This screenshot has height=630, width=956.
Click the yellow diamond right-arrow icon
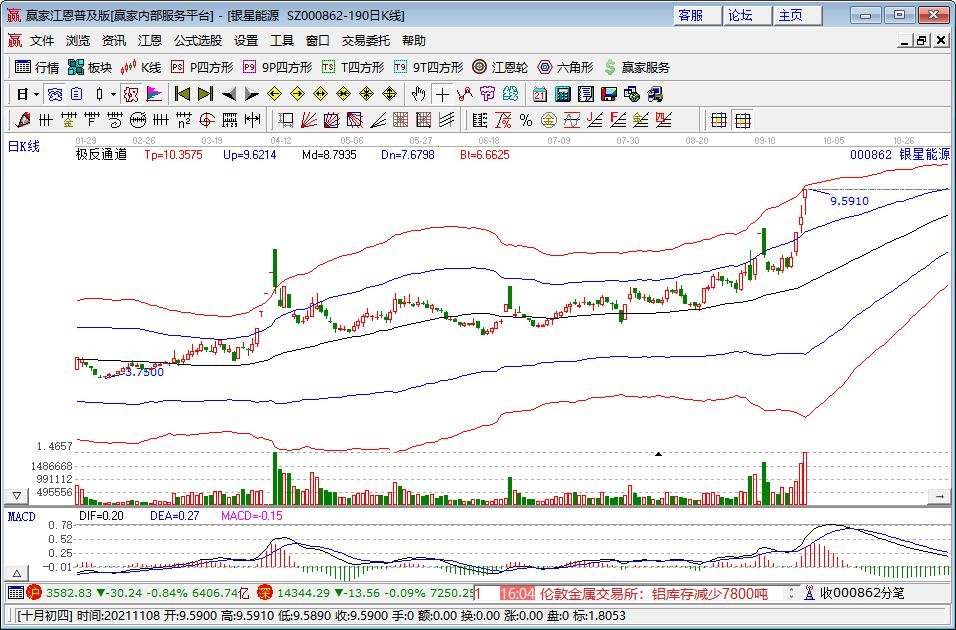[298, 94]
